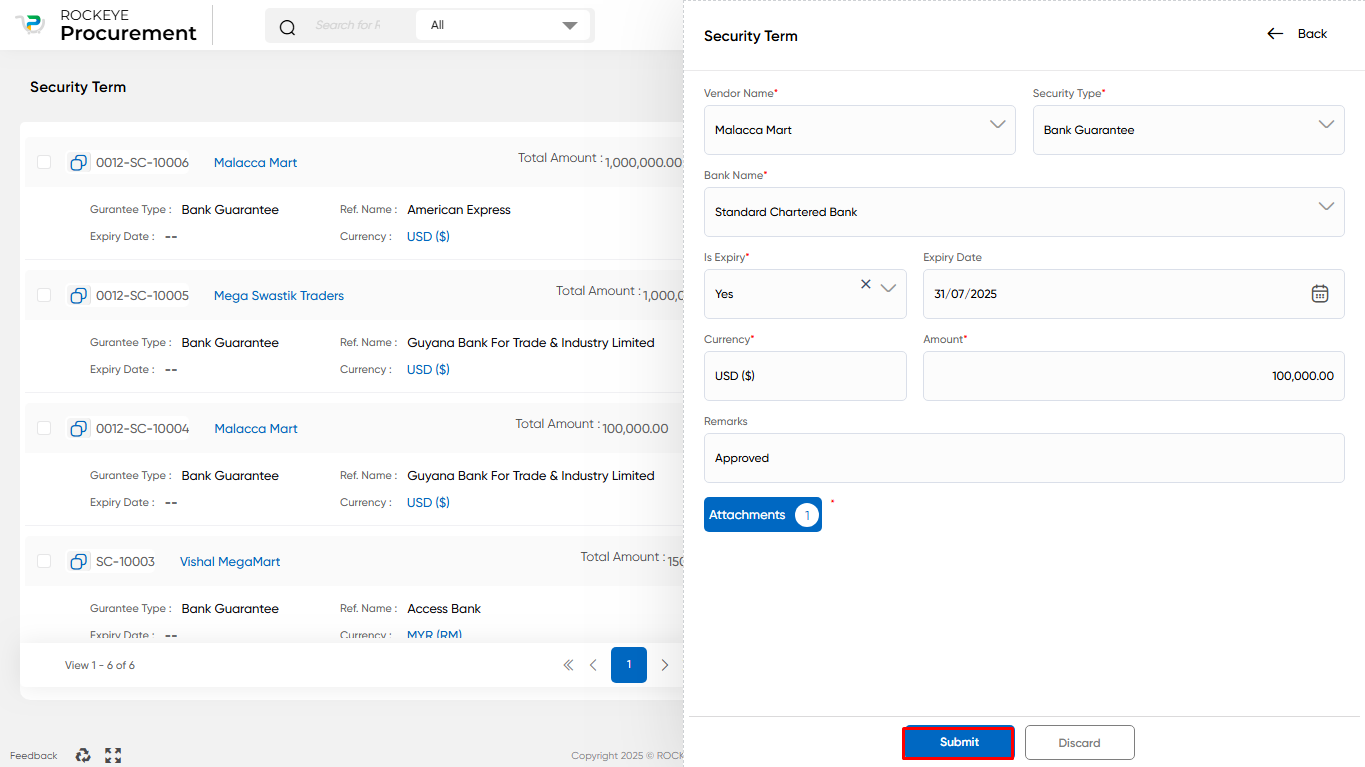Select checkbox for SC-10003 Vishal MegaMart
1365x767 pixels.
(44, 561)
